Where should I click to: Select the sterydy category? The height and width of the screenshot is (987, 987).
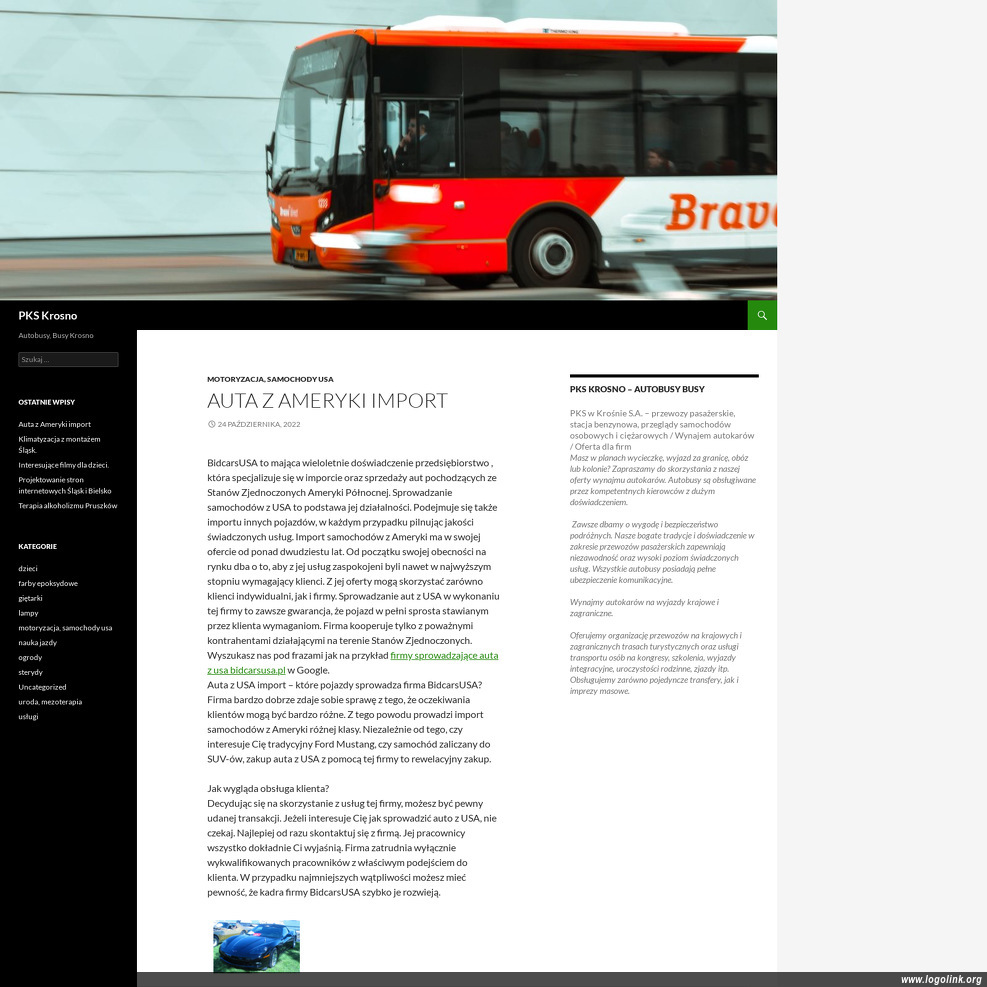[x=30, y=672]
